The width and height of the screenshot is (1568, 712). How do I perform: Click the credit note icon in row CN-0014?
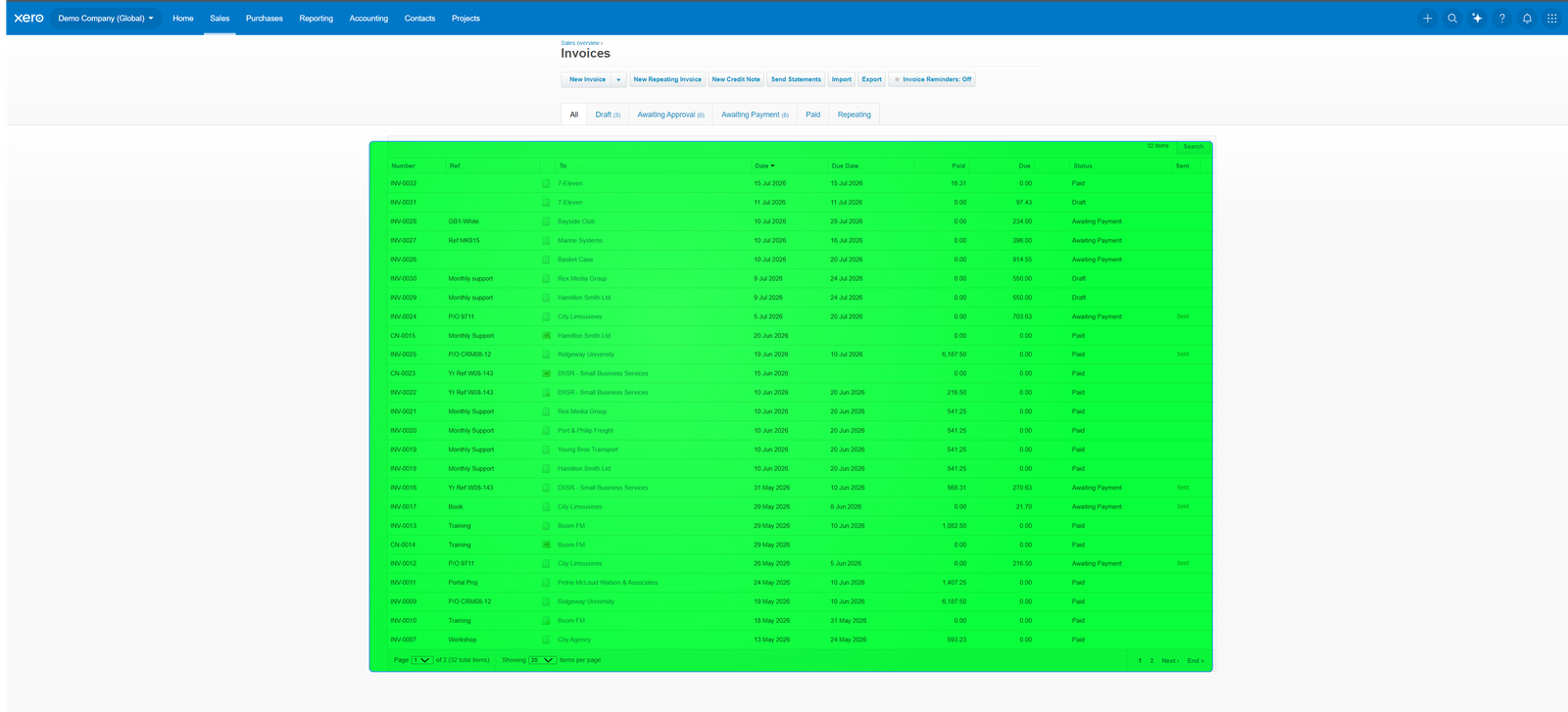(546, 545)
